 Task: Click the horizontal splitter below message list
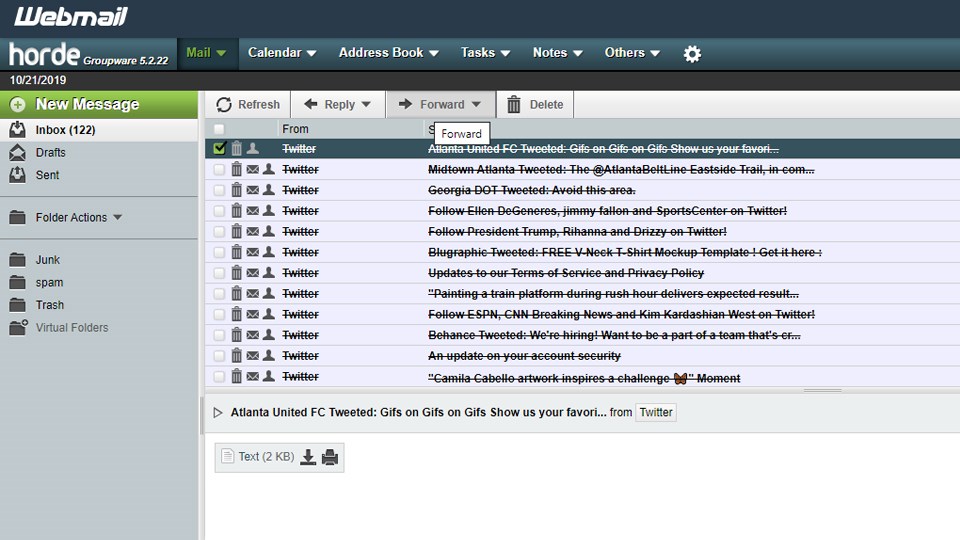click(822, 390)
